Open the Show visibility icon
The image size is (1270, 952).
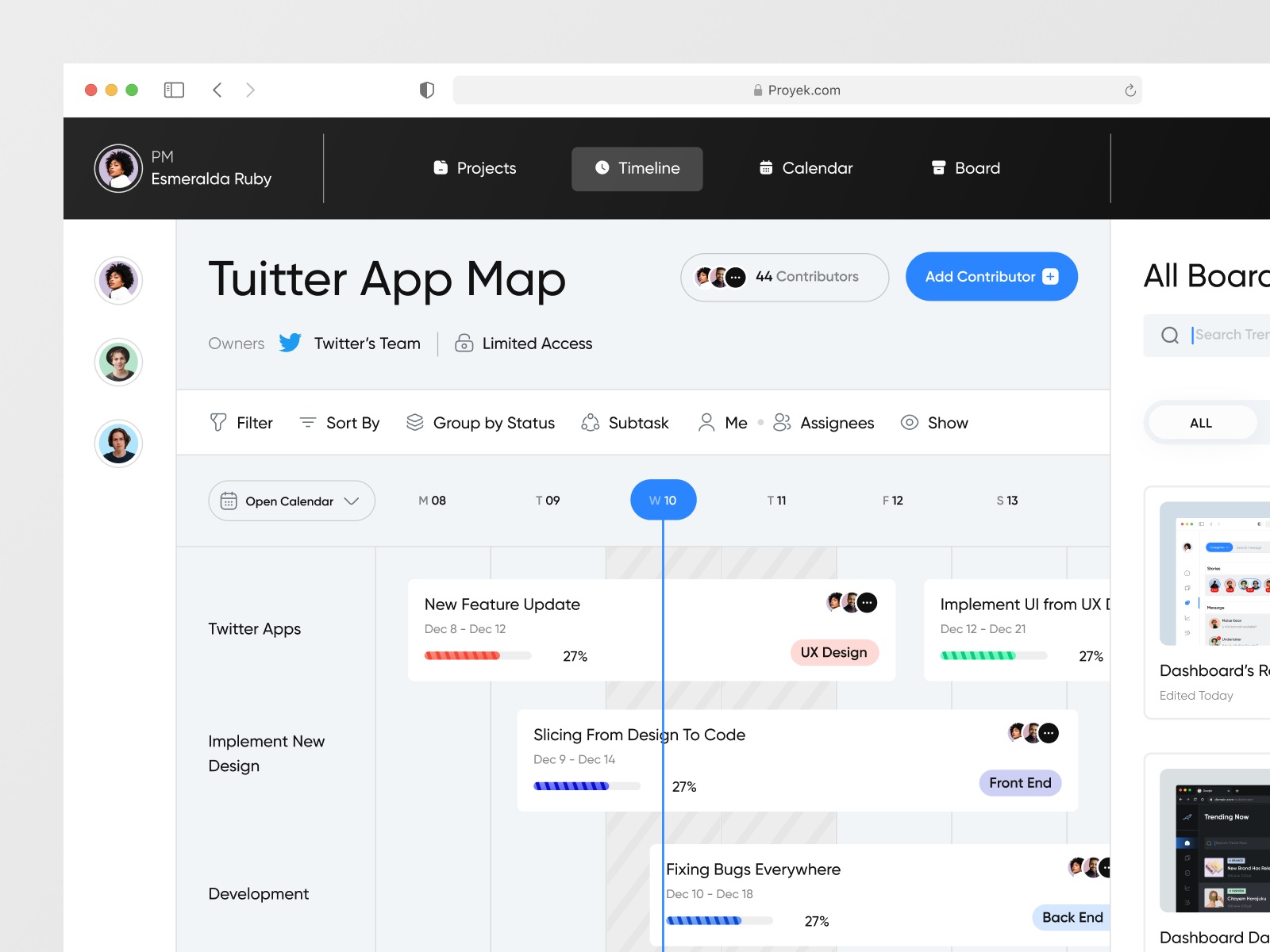tap(909, 422)
